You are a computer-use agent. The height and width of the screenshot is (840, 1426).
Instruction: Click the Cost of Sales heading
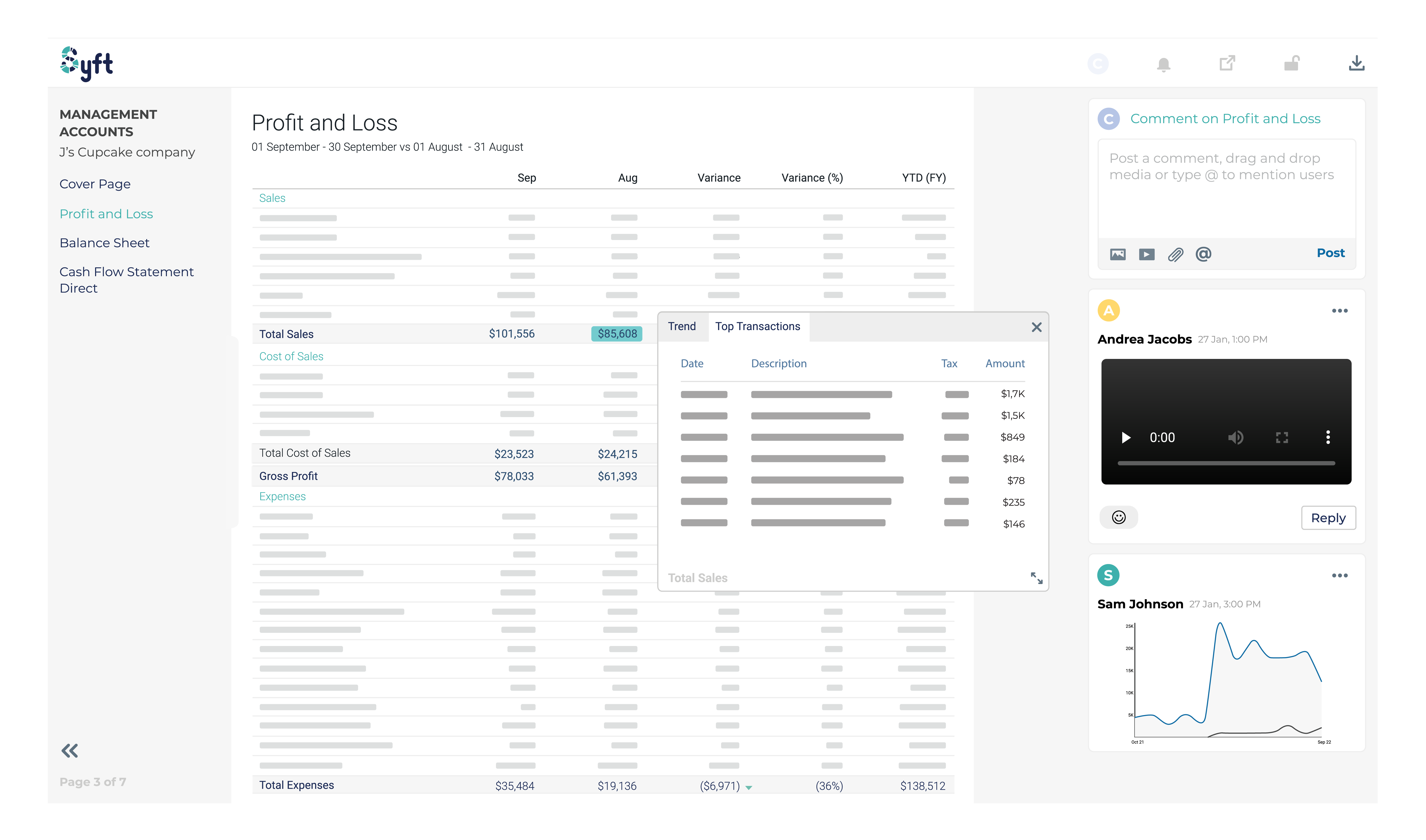pyautogui.click(x=291, y=357)
